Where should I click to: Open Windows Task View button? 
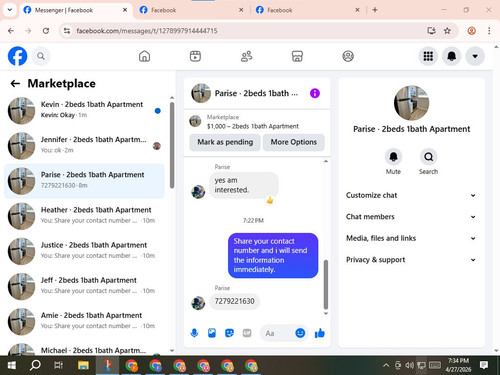pos(59,365)
